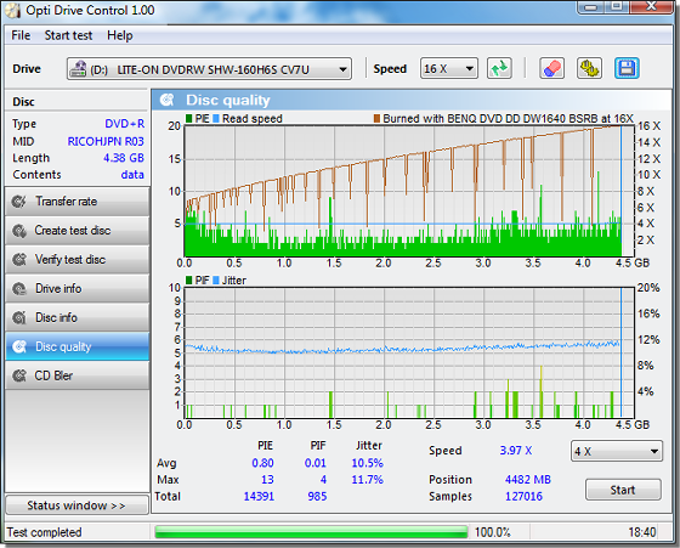
Task: Expand the 4 X test speed dropdown
Action: [x=617, y=451]
